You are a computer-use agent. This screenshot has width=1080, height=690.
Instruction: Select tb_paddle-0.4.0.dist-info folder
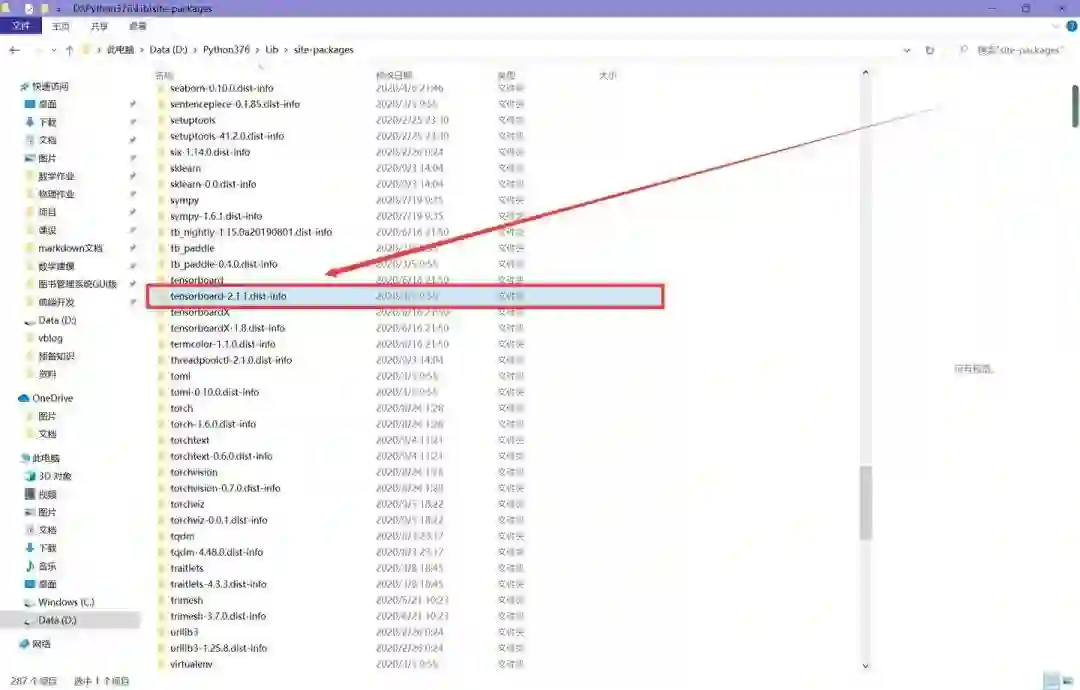[x=224, y=264]
